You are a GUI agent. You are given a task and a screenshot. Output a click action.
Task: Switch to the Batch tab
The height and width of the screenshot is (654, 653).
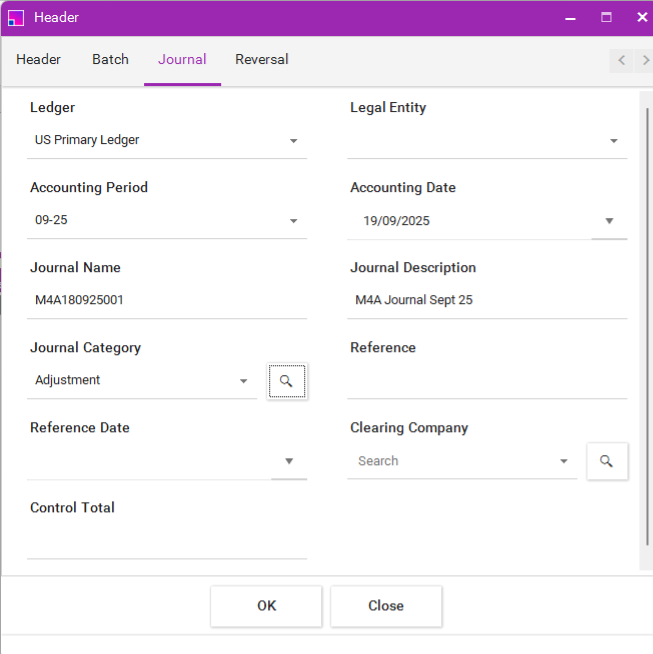point(110,60)
